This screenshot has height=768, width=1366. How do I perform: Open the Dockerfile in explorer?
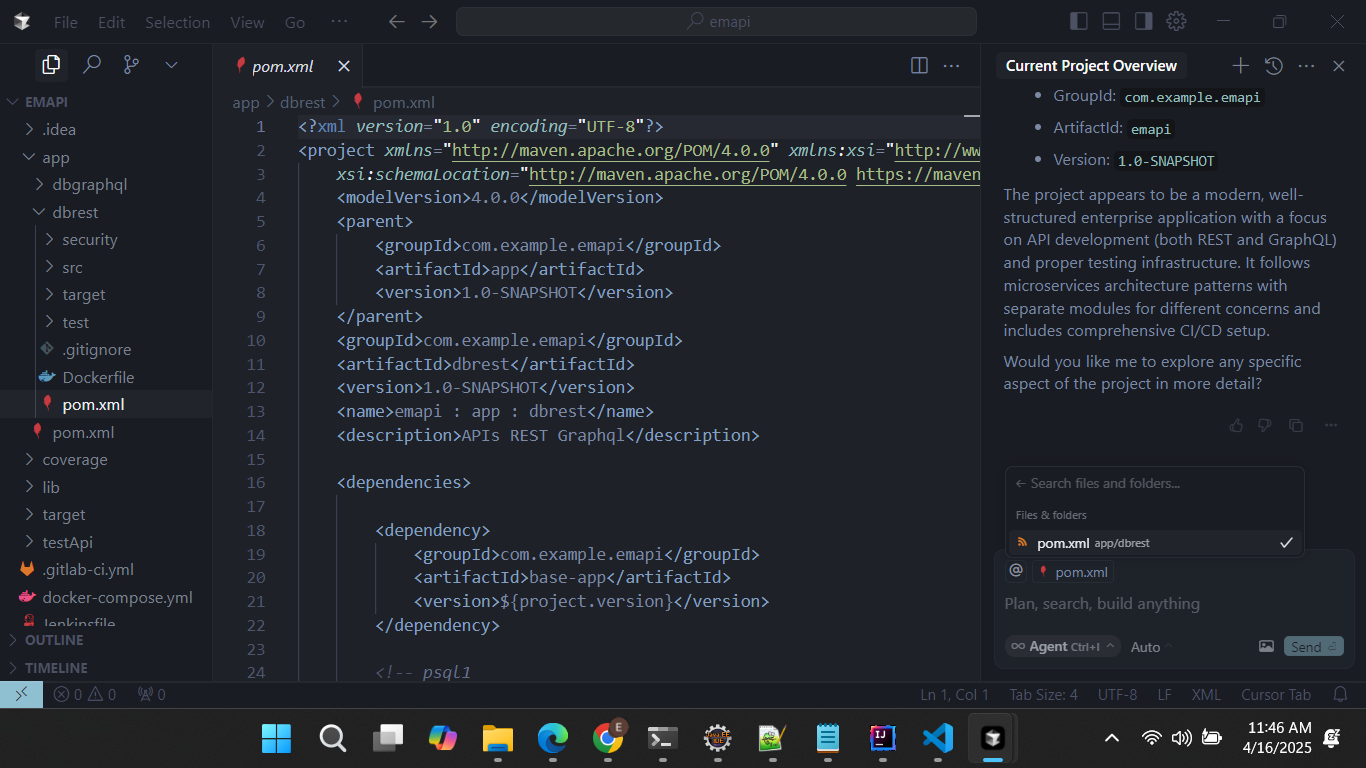click(x=106, y=377)
